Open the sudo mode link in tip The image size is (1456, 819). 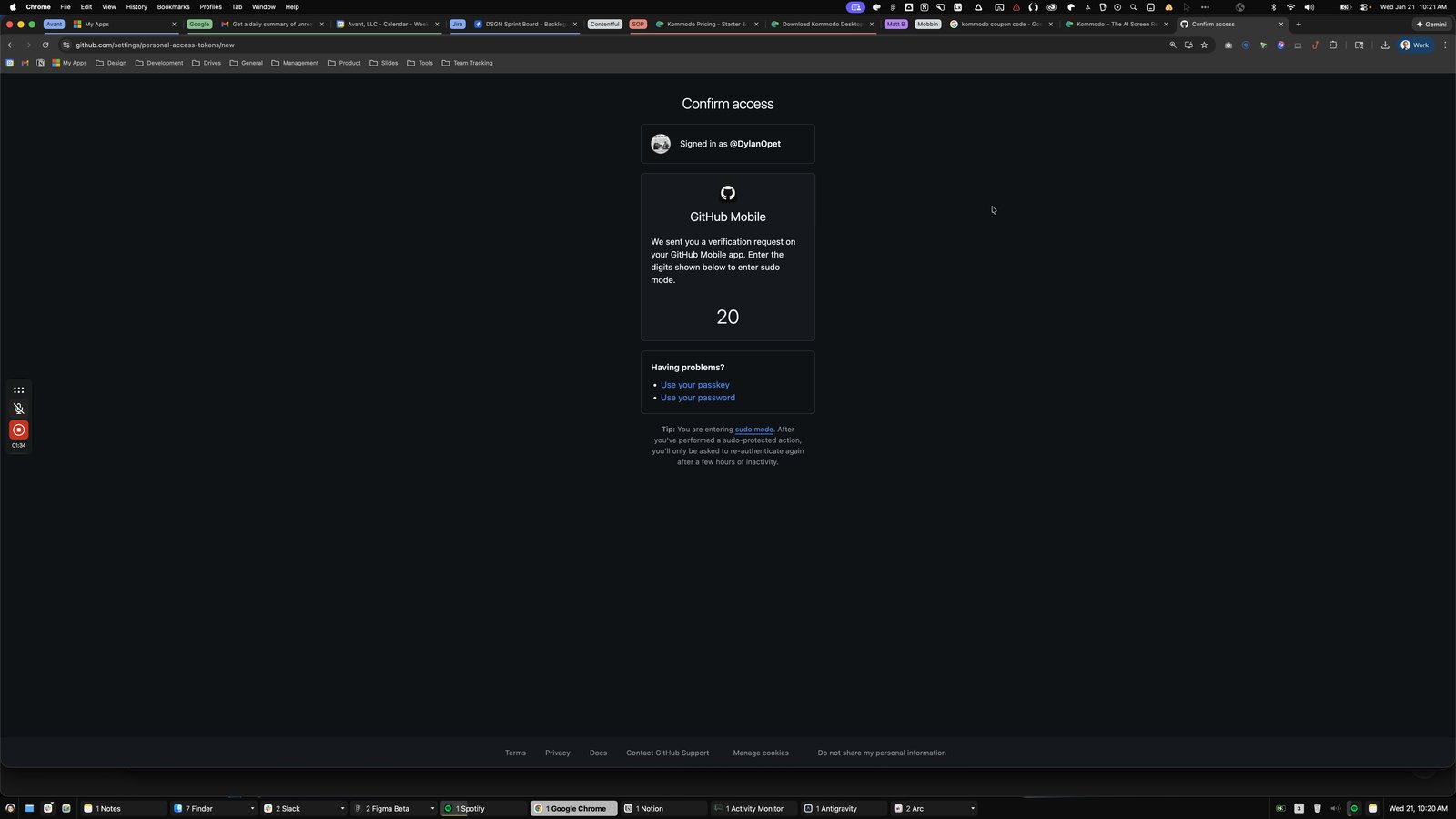754,430
